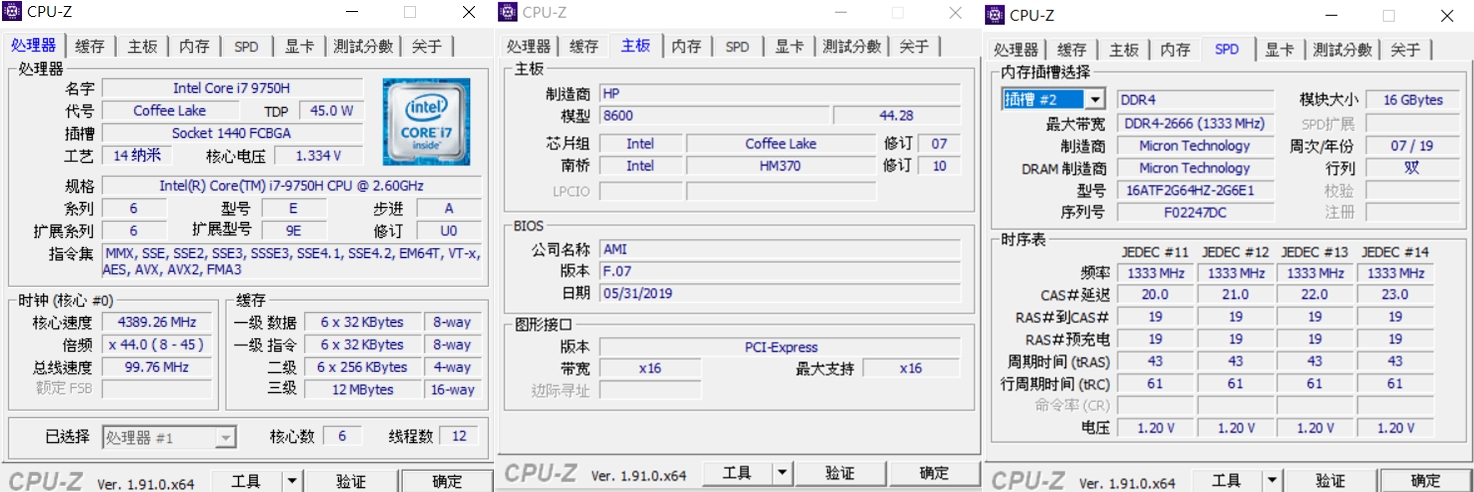Select 缓存 tab in the right SPD window
Image resolution: width=1474 pixels, height=492 pixels.
click(1071, 50)
